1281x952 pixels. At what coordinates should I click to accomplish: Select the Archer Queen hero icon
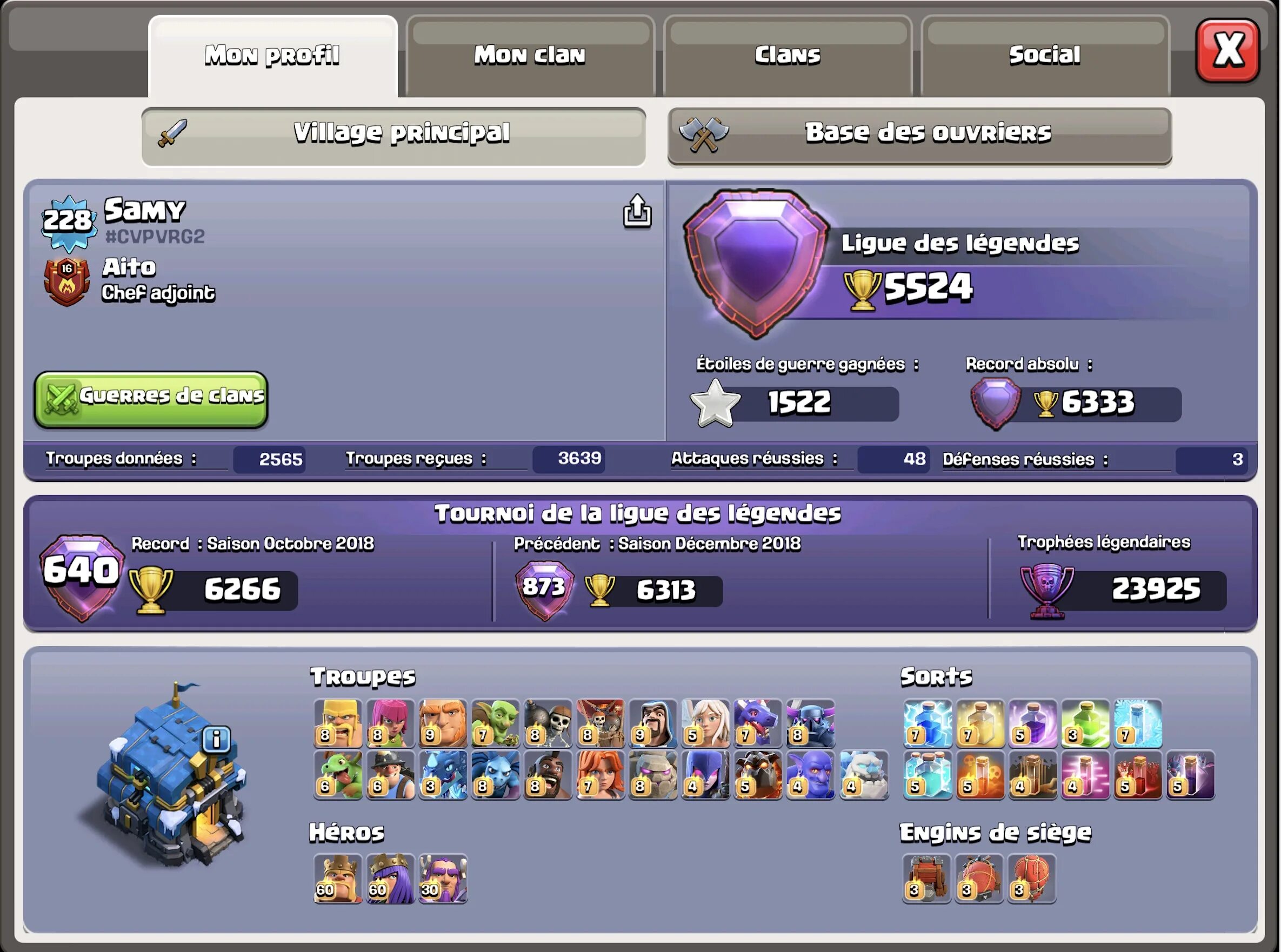click(391, 878)
